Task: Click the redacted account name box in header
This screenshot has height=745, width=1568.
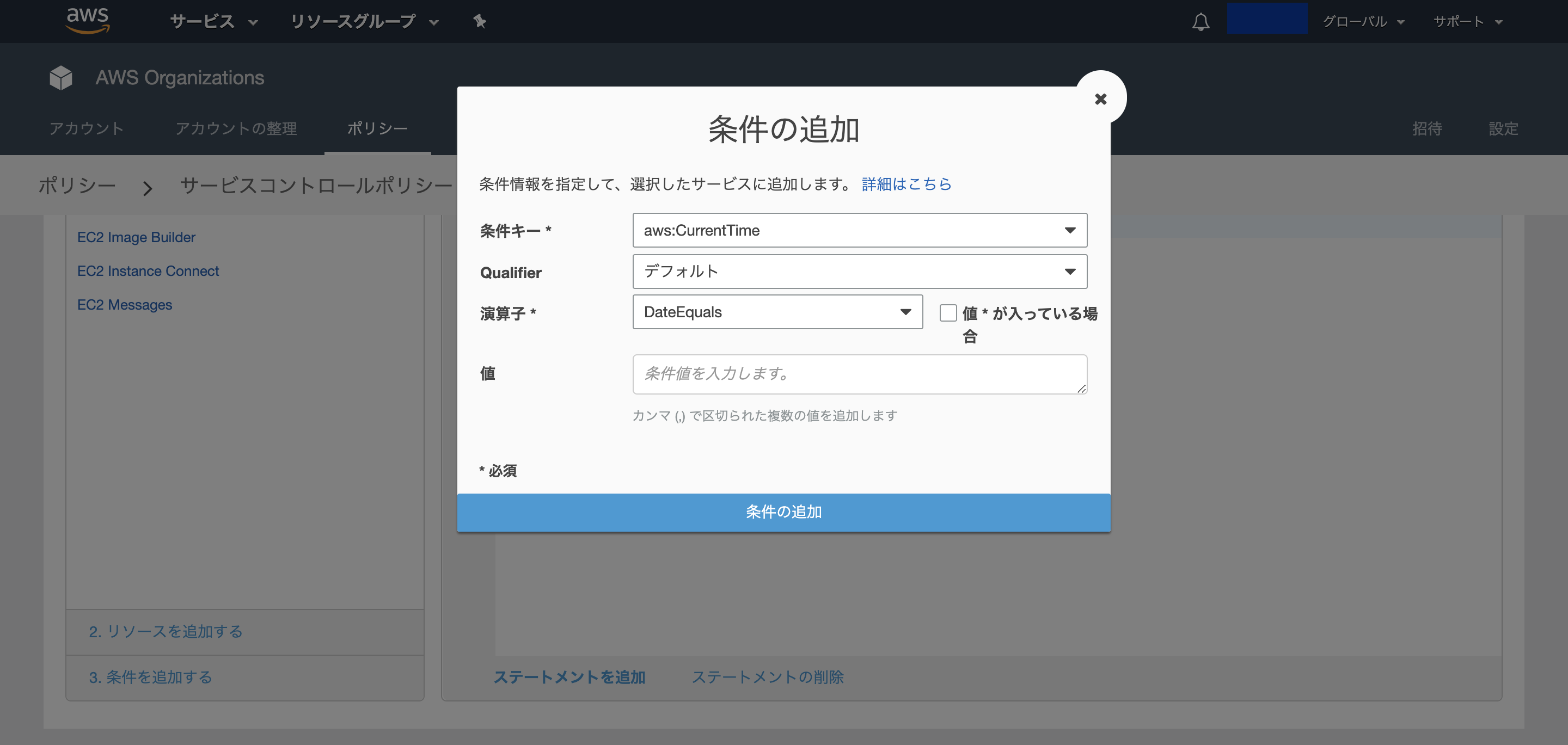Action: 1267,19
